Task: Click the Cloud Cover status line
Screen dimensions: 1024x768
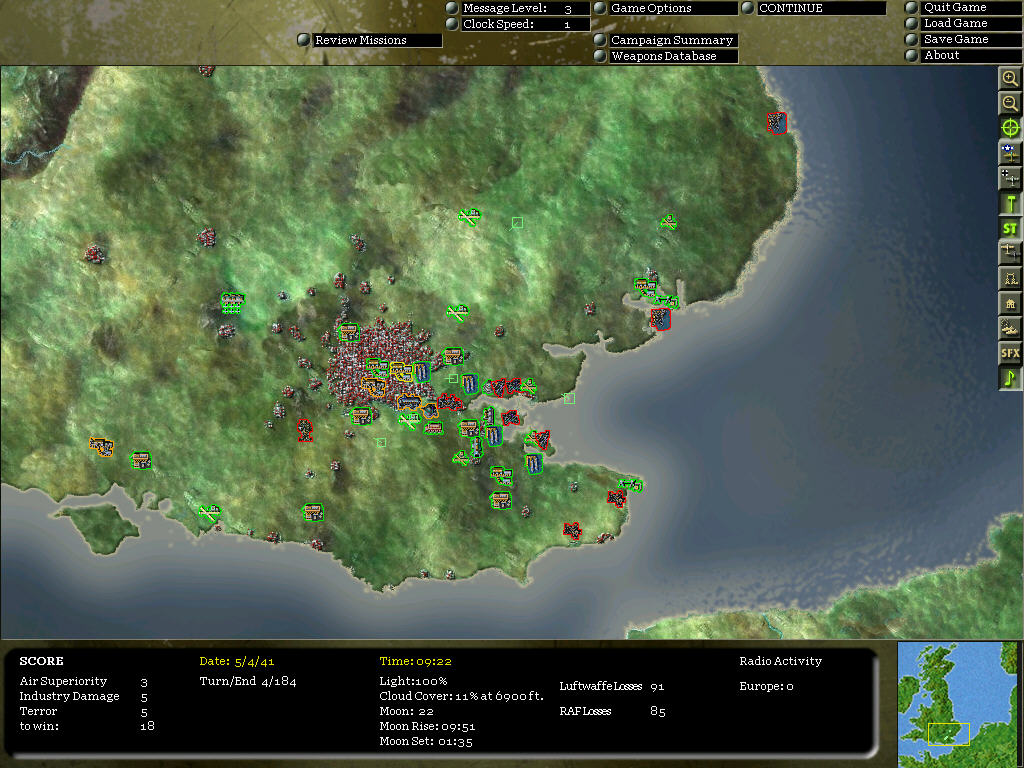Action: pyautogui.click(x=461, y=696)
